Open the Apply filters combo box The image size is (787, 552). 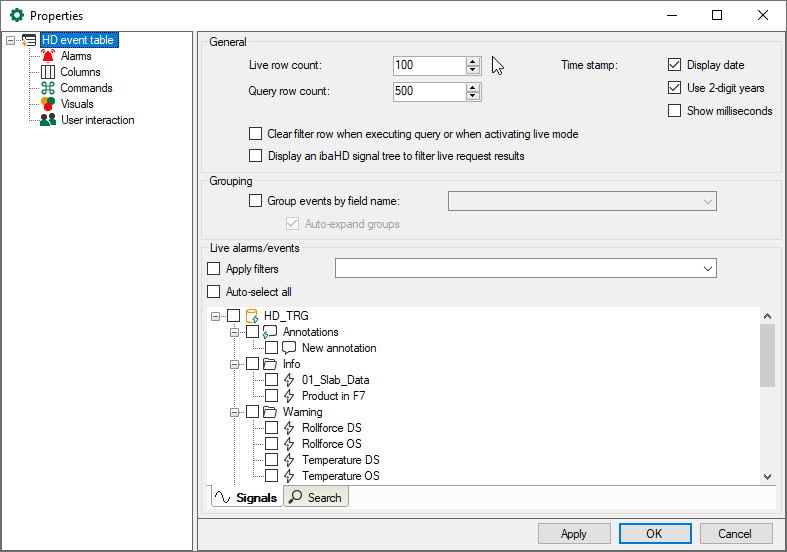526,268
